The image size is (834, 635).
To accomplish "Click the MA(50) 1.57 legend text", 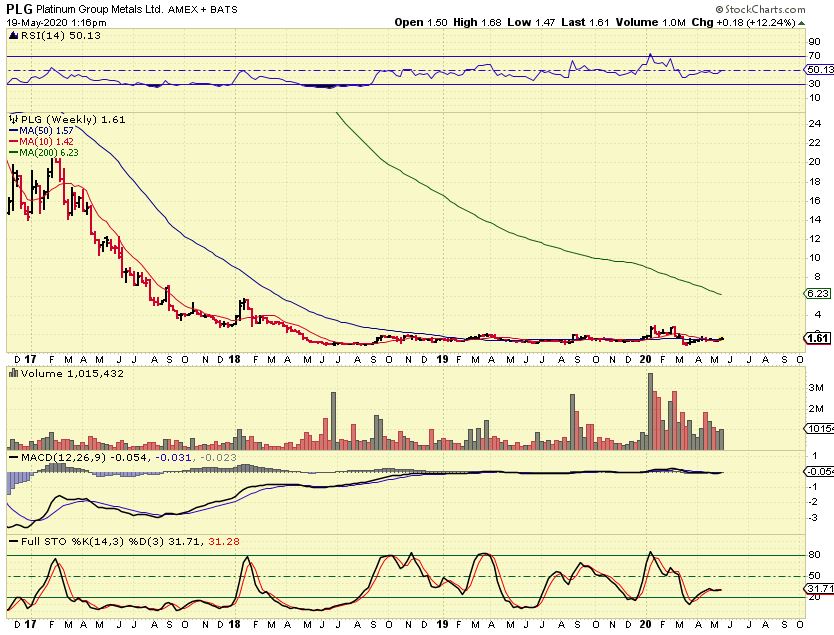I will click(x=46, y=131).
